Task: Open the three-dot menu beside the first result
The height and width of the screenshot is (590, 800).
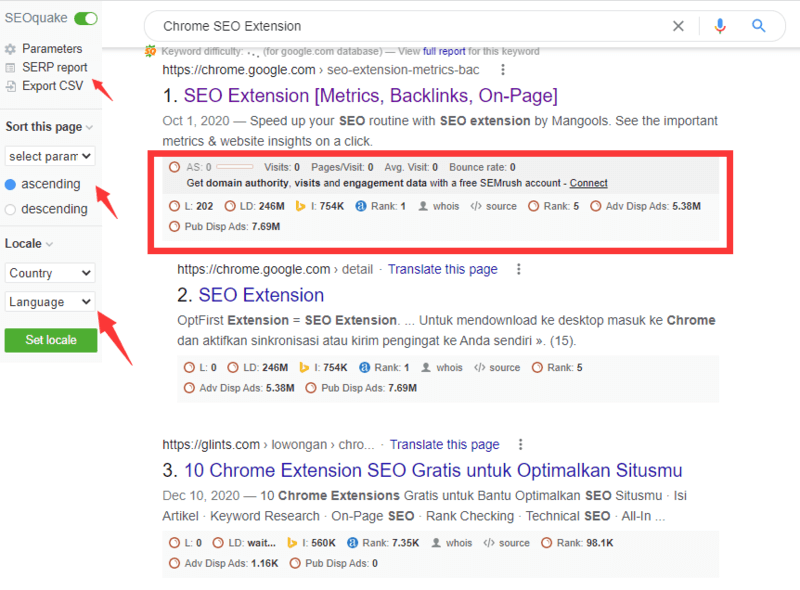Action: tap(502, 67)
